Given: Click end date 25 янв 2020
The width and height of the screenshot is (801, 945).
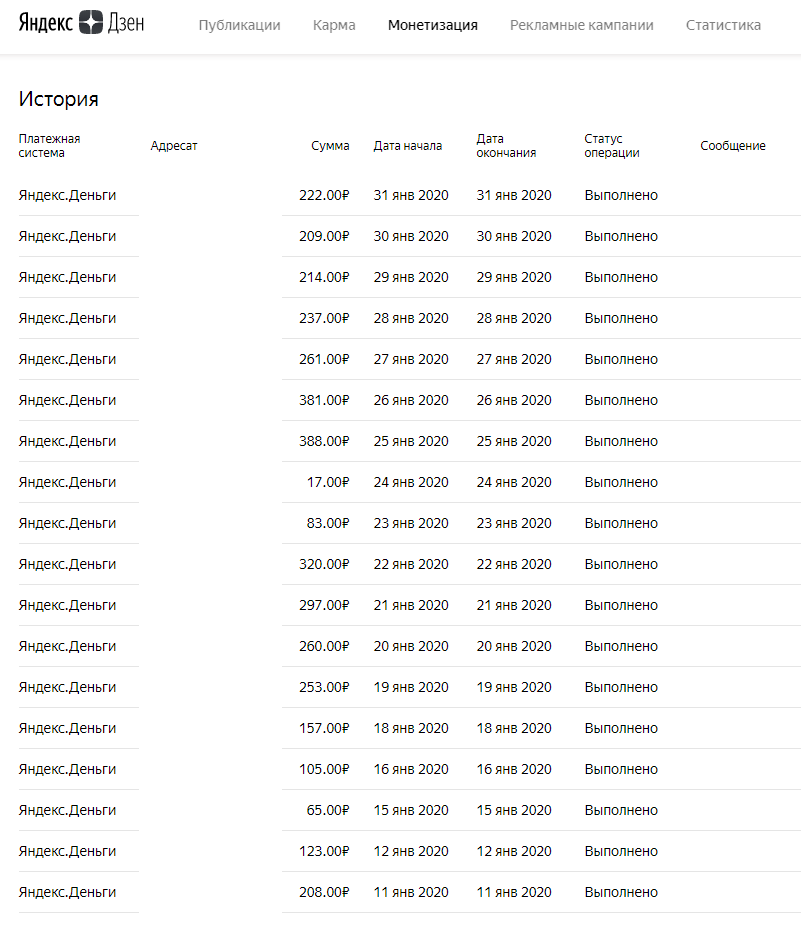Looking at the screenshot, I should 514,441.
